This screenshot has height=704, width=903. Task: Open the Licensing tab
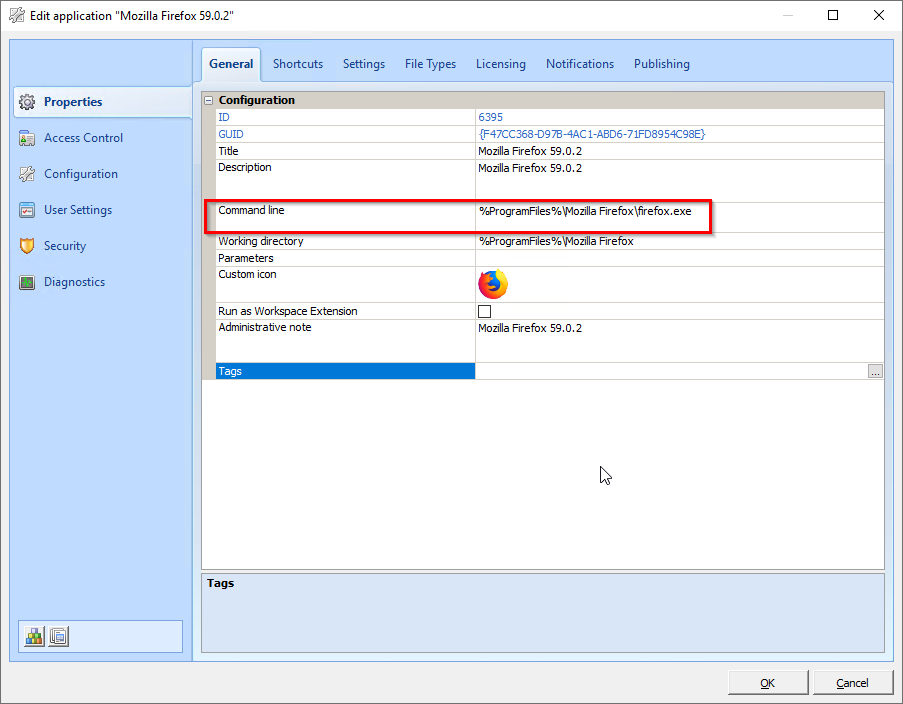(500, 64)
